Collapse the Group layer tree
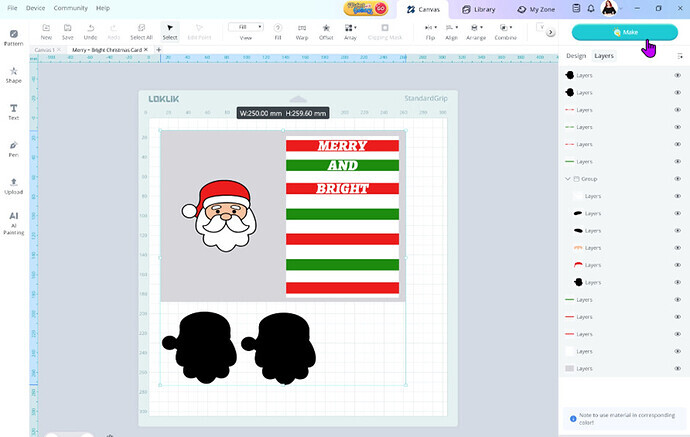The width and height of the screenshot is (690, 437). [x=568, y=179]
